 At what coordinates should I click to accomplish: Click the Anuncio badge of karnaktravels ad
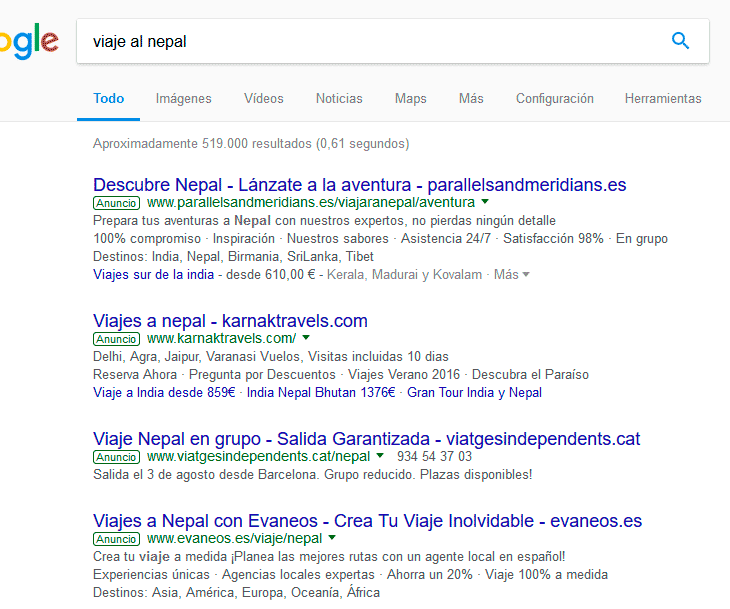116,339
